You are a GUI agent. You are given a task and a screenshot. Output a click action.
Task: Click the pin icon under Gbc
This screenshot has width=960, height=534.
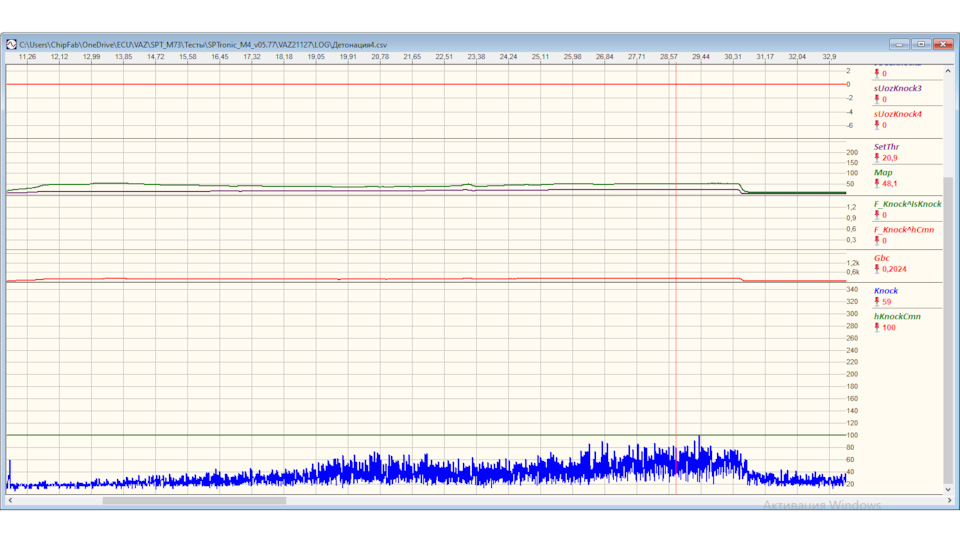coord(877,268)
